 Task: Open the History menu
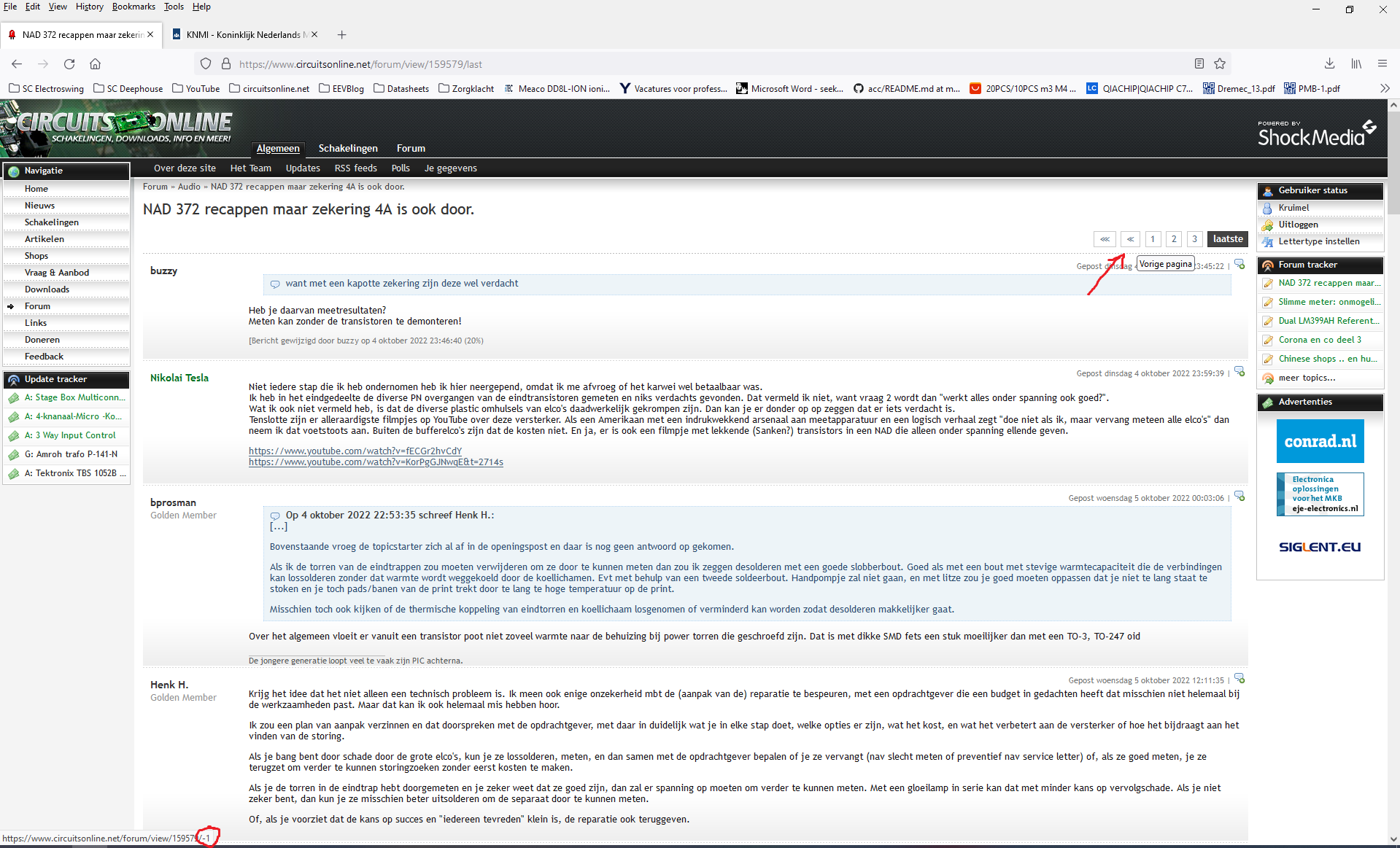tap(89, 7)
